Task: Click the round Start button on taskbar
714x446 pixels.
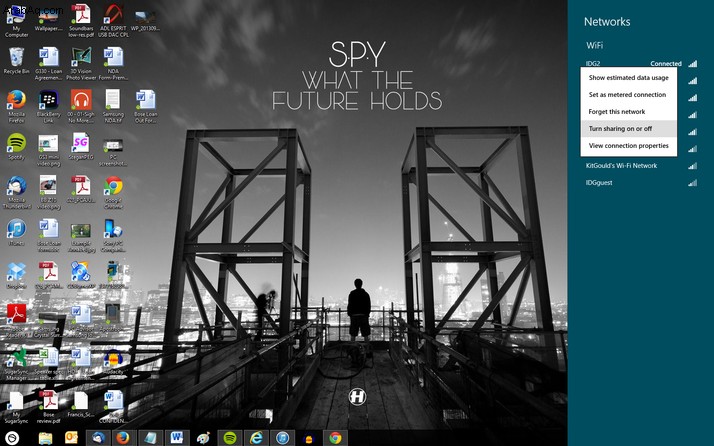Action: 12,438
